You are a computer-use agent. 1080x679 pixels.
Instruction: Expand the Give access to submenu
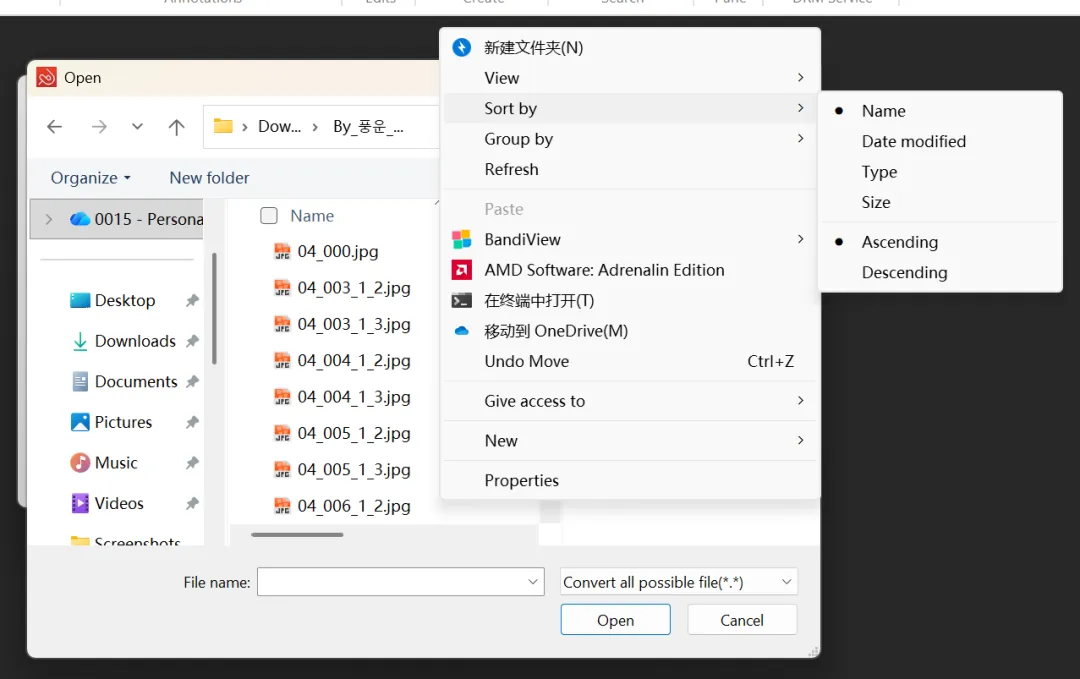630,401
